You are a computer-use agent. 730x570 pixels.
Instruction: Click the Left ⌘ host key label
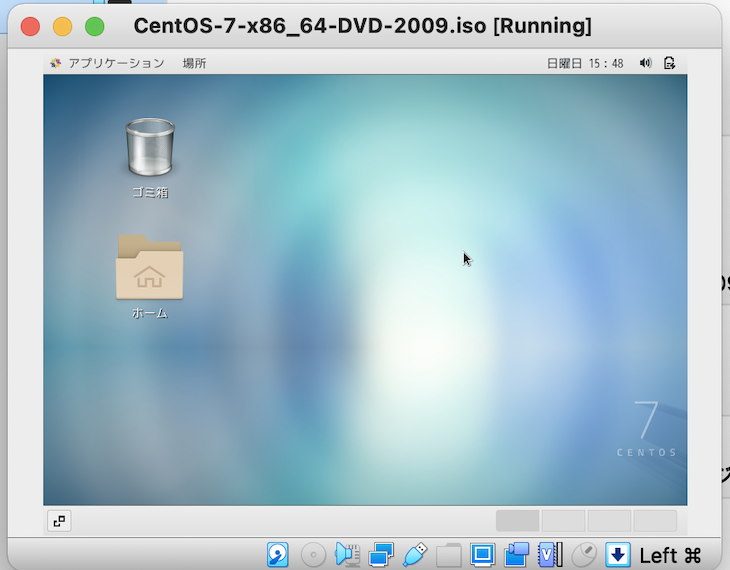(x=670, y=556)
